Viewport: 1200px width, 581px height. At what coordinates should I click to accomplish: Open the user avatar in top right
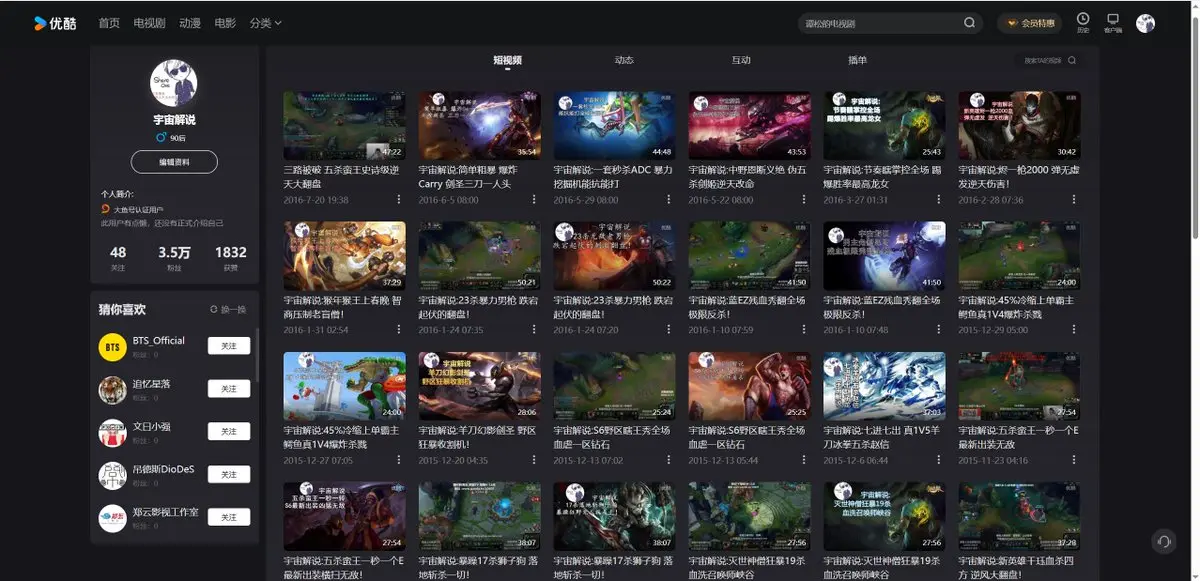1146,23
